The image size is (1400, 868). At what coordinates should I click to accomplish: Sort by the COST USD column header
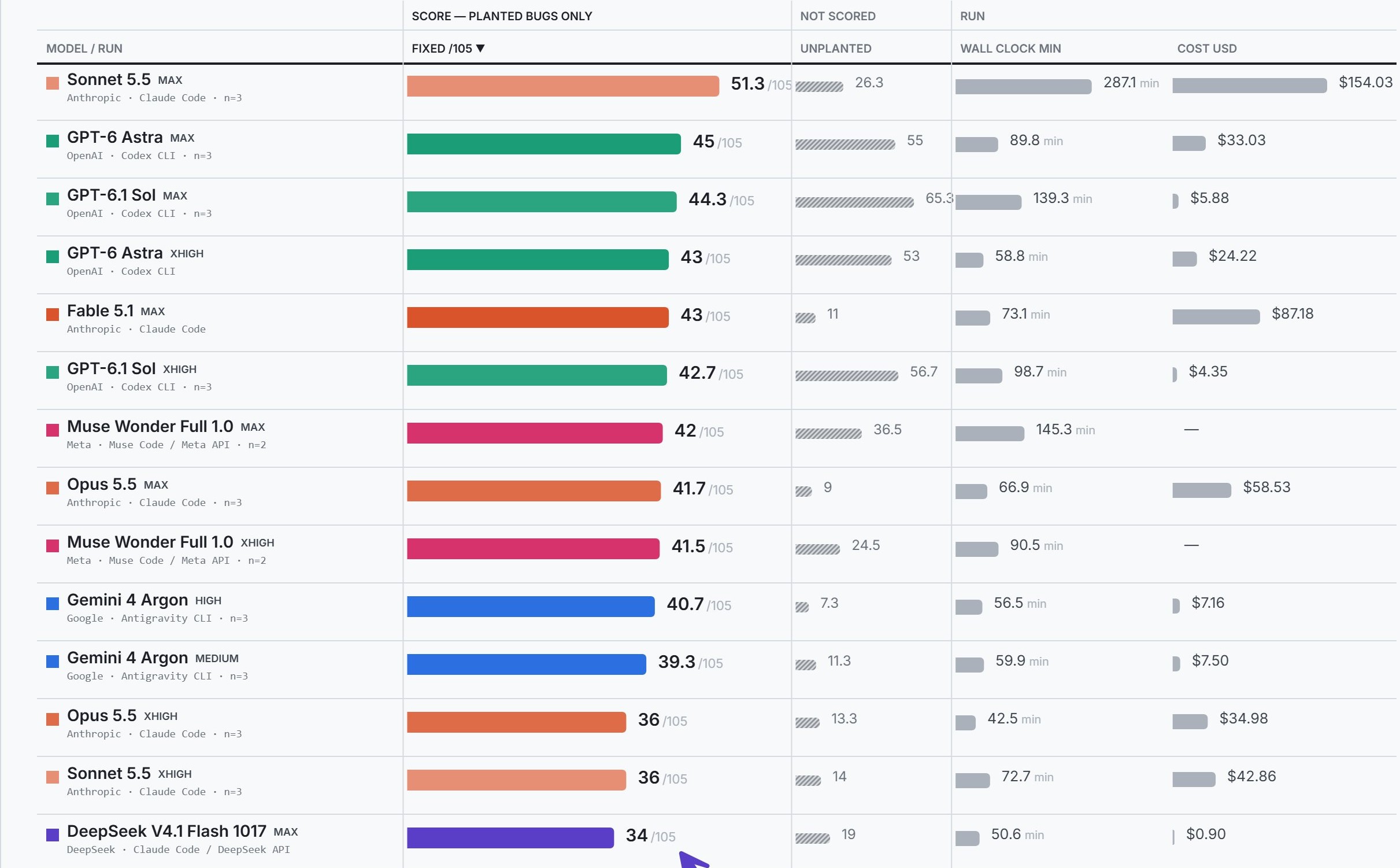pos(1207,49)
